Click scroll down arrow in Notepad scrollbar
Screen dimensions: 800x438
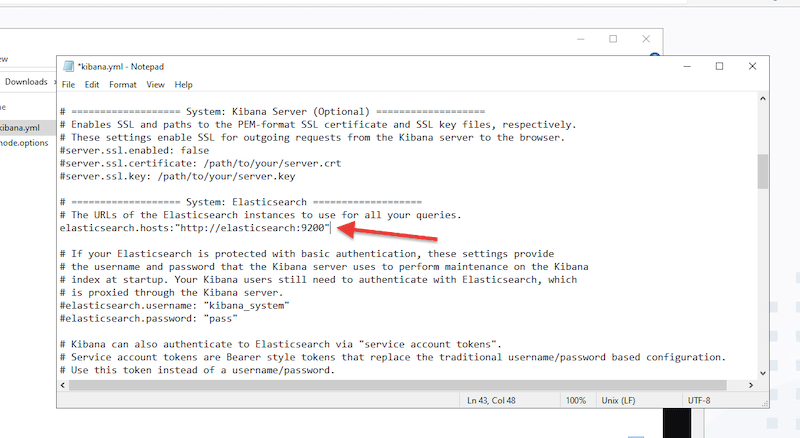(x=763, y=372)
